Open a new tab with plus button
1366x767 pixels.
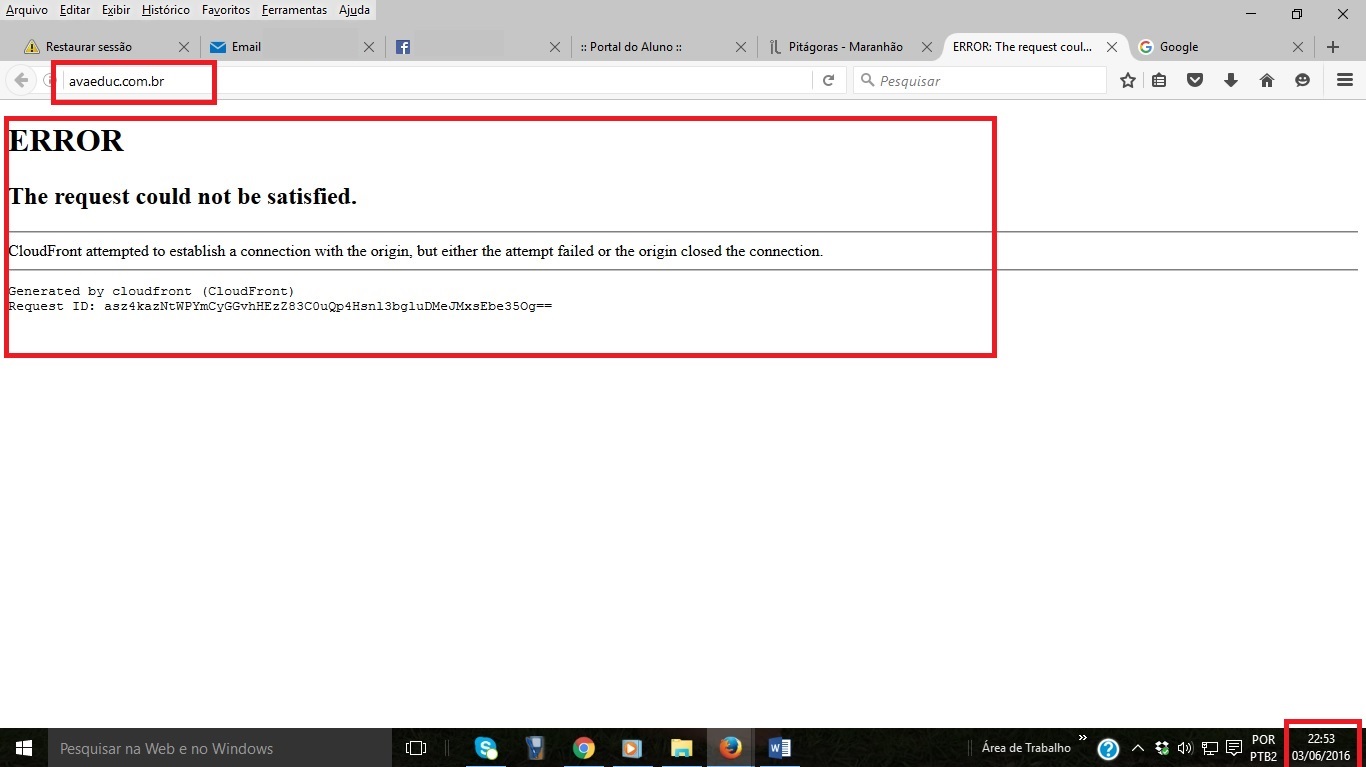1333,47
